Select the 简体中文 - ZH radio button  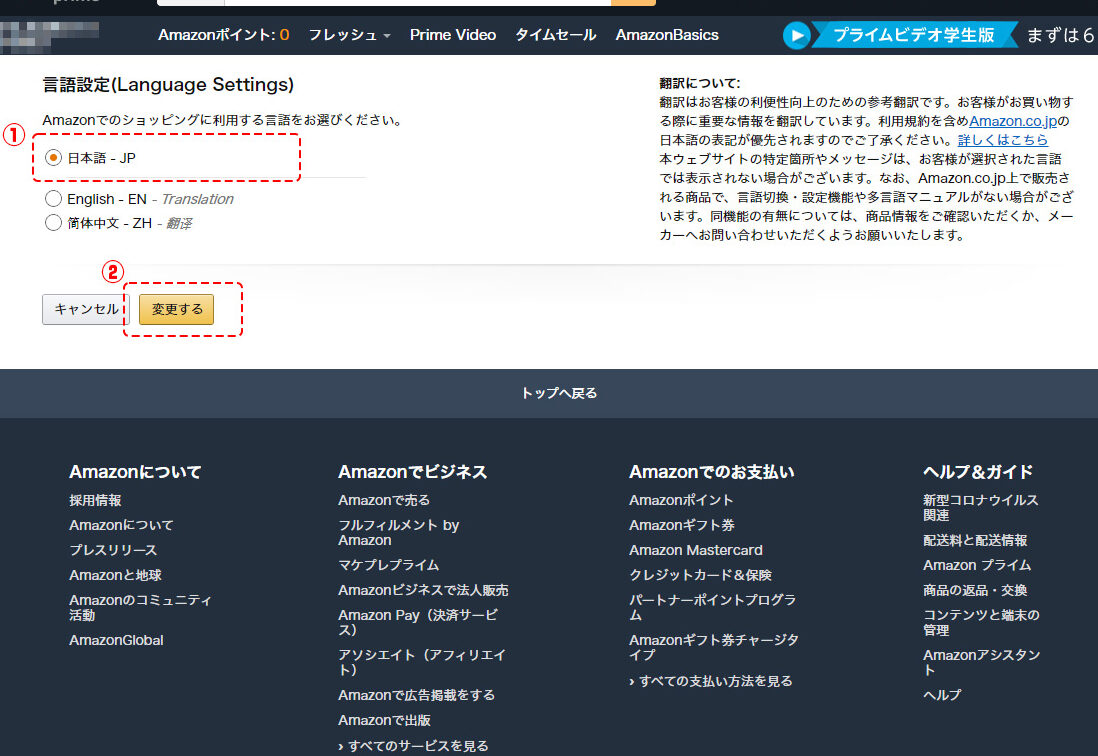[x=53, y=223]
